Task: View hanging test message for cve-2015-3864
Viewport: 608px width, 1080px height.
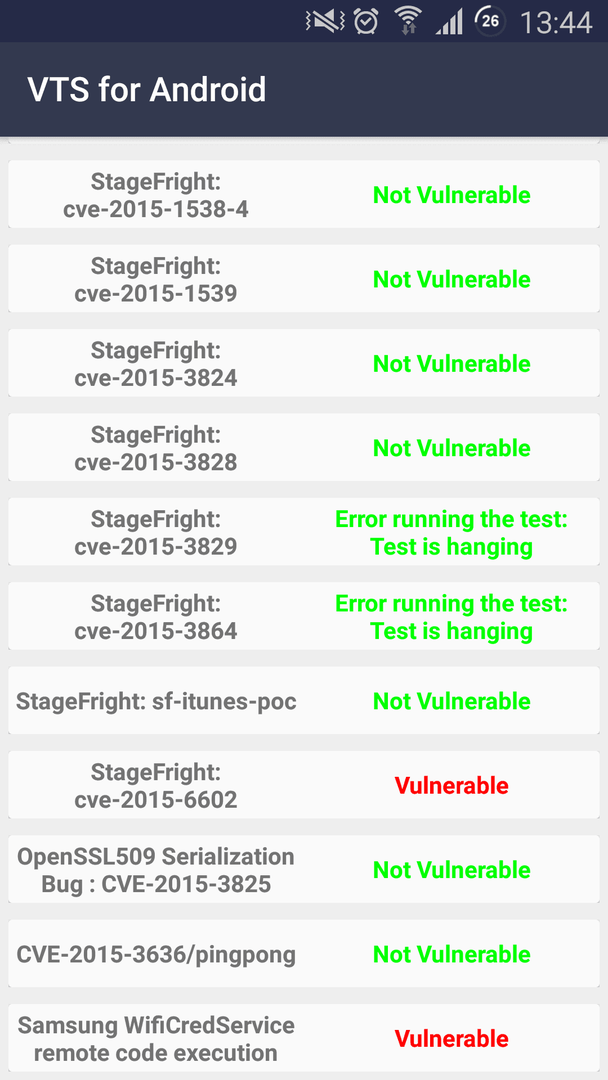Action: 452,616
